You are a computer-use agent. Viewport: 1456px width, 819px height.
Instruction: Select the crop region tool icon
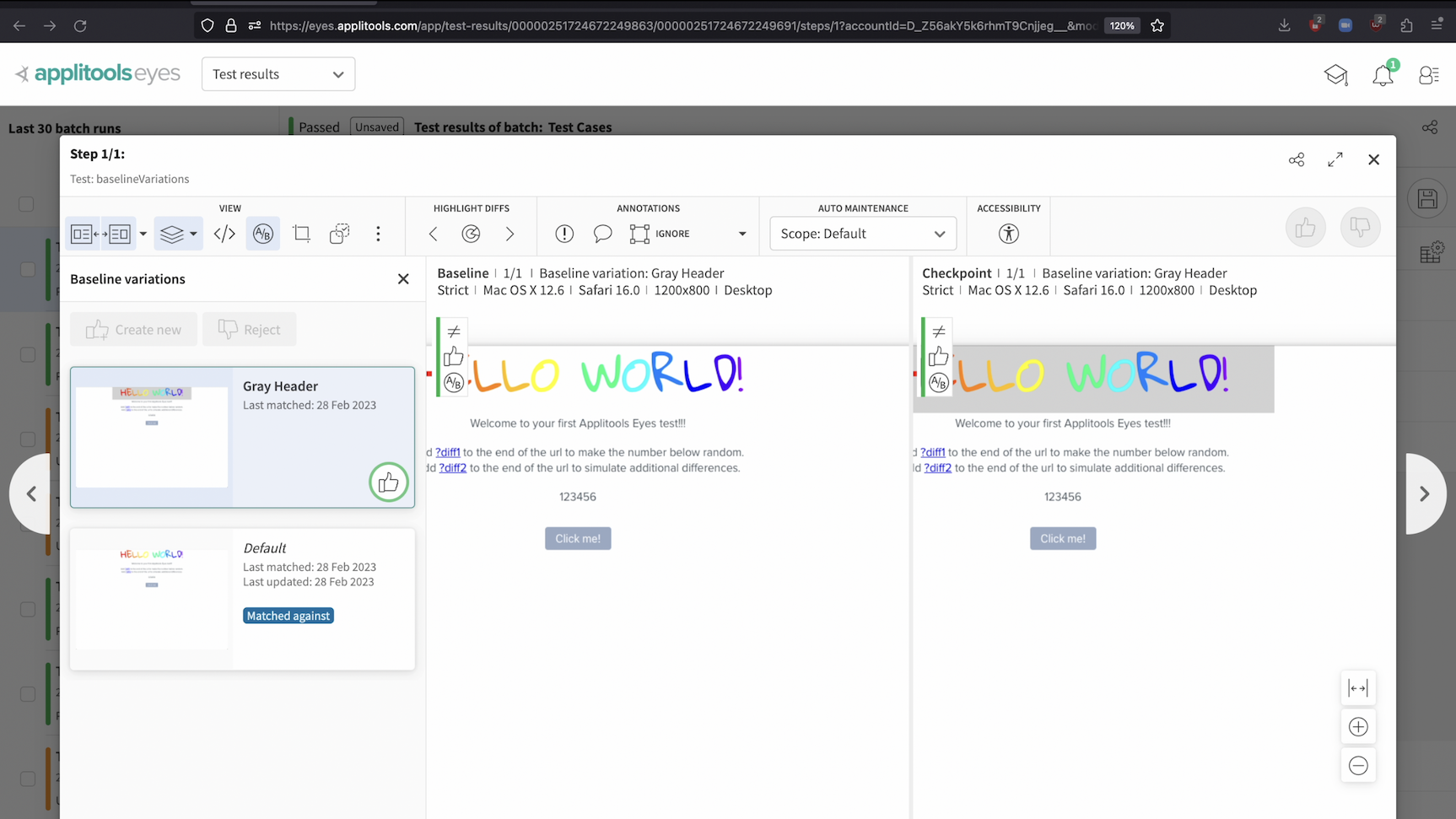click(301, 234)
